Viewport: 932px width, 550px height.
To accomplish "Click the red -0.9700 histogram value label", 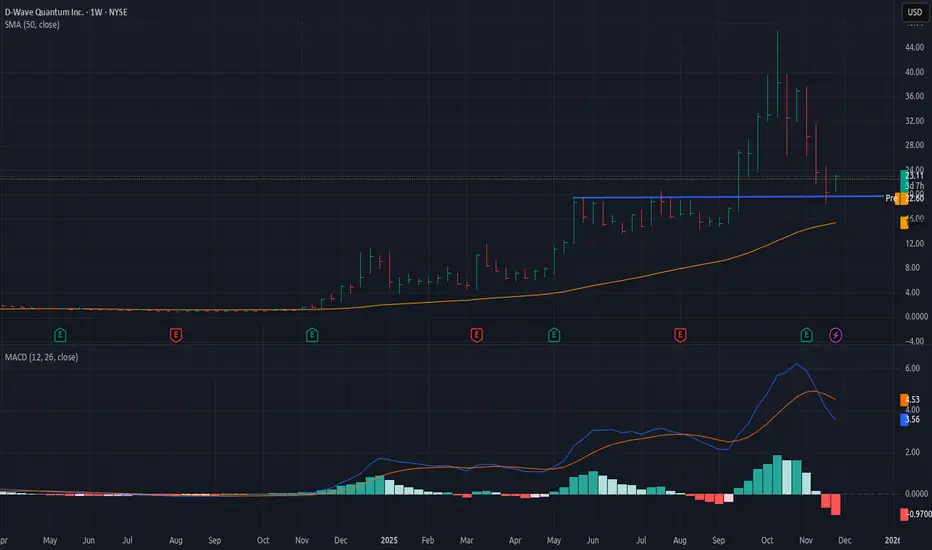I will [x=916, y=514].
